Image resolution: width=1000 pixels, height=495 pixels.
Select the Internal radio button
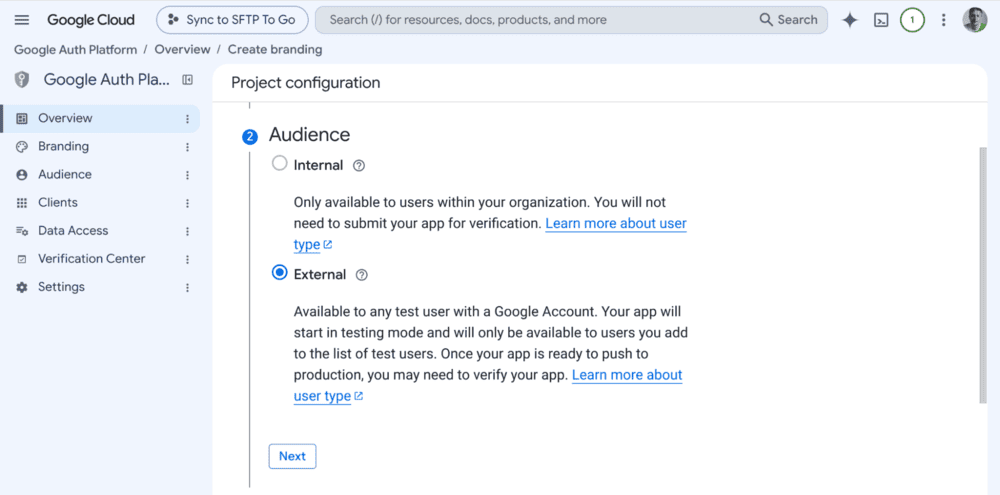[x=279, y=163]
